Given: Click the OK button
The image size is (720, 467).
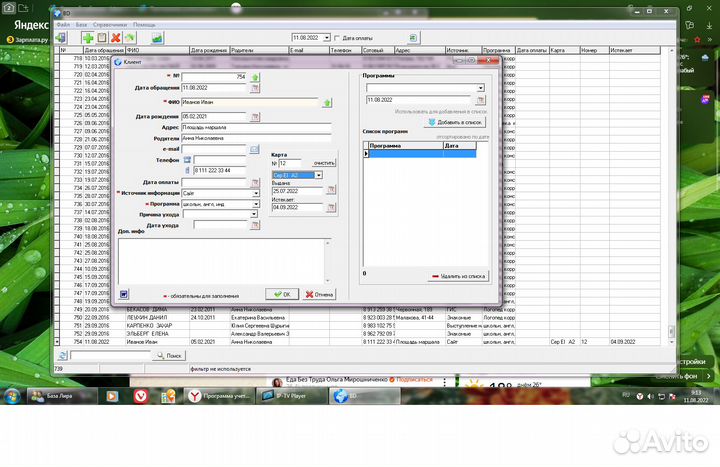Looking at the screenshot, I should 282,294.
